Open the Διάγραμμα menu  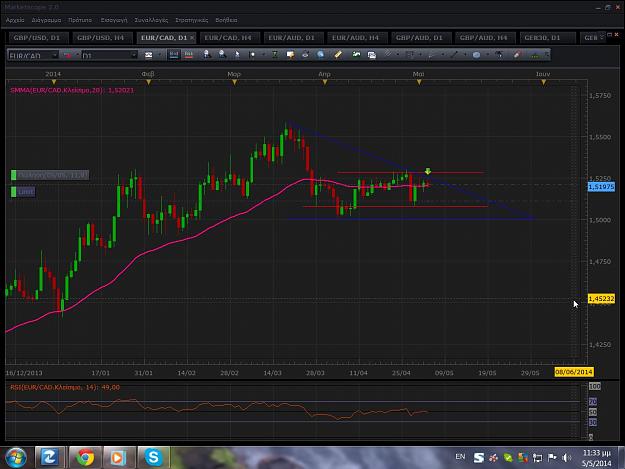46,20
